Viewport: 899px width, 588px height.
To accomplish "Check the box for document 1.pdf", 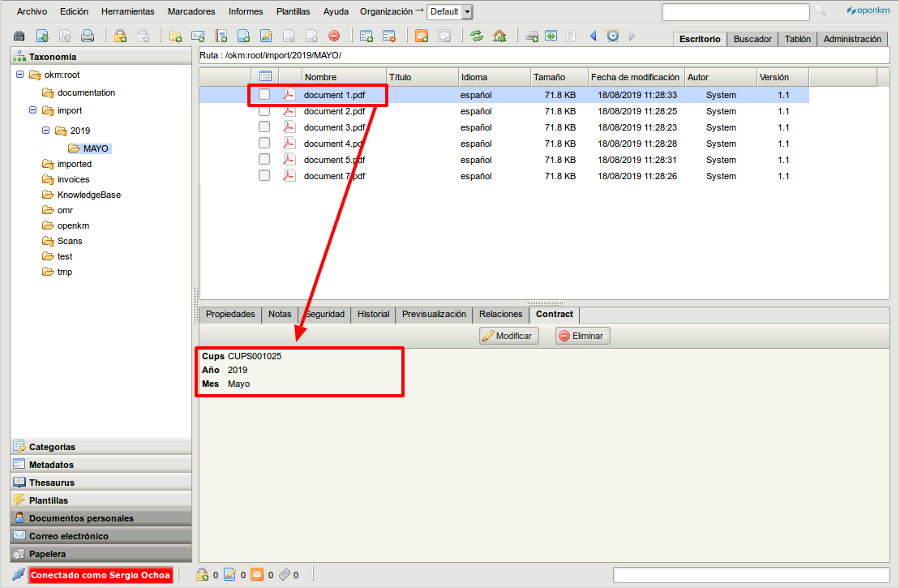I will click(x=264, y=95).
